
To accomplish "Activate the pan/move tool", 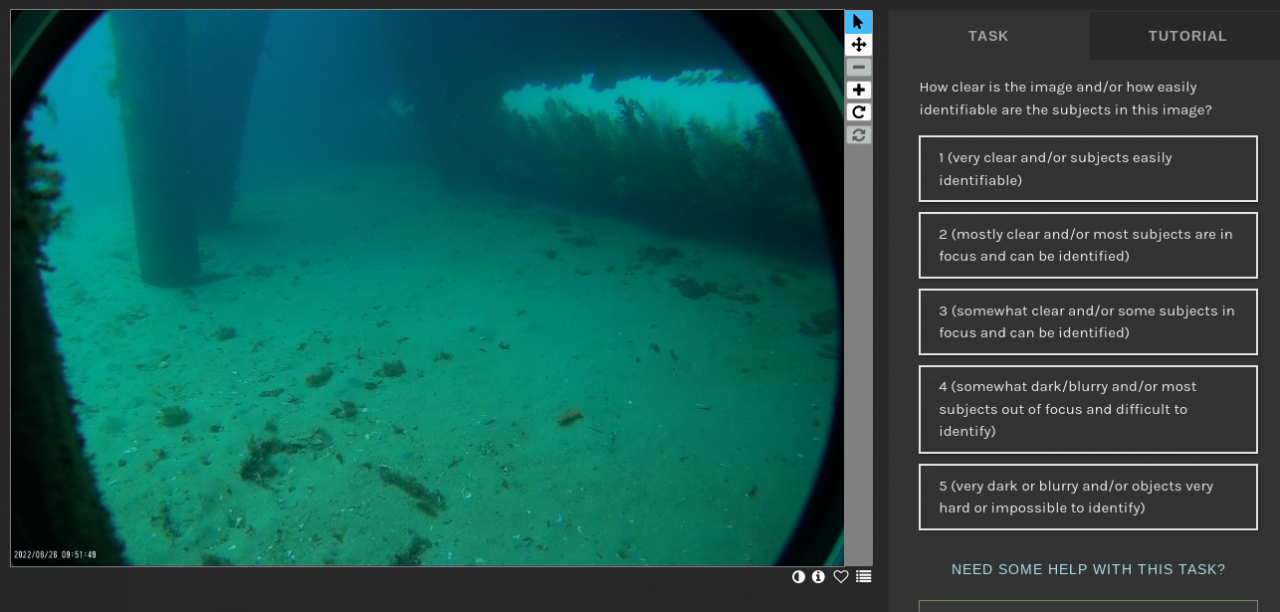I will coord(858,44).
